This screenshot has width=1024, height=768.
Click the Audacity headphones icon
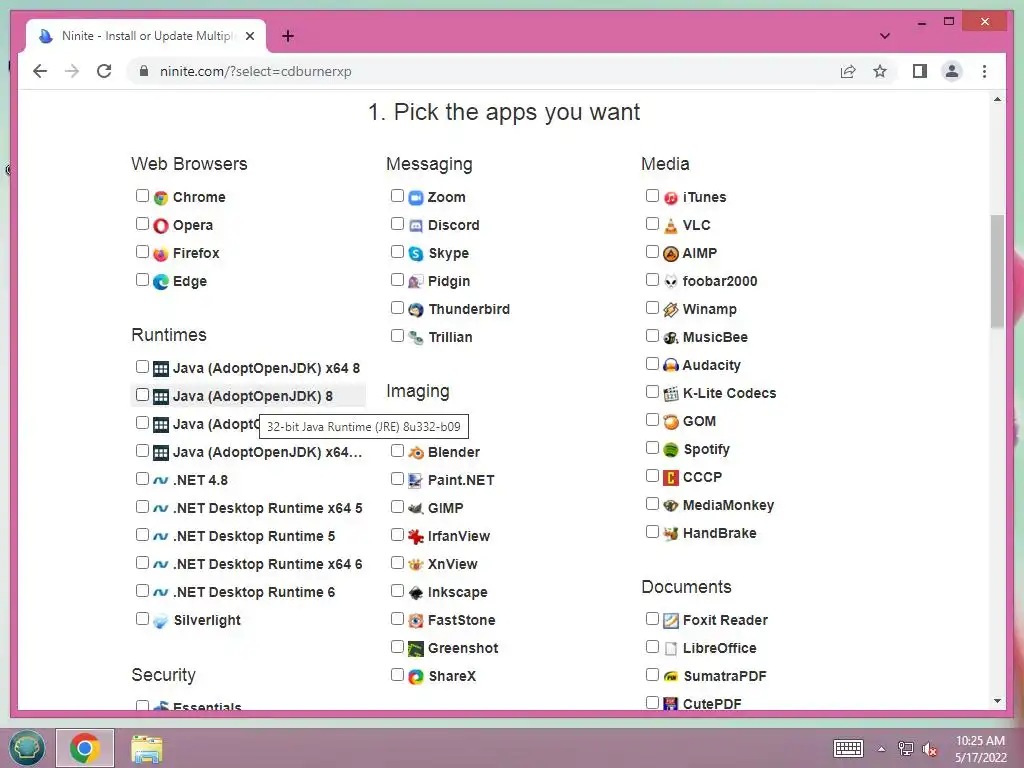[x=671, y=365]
